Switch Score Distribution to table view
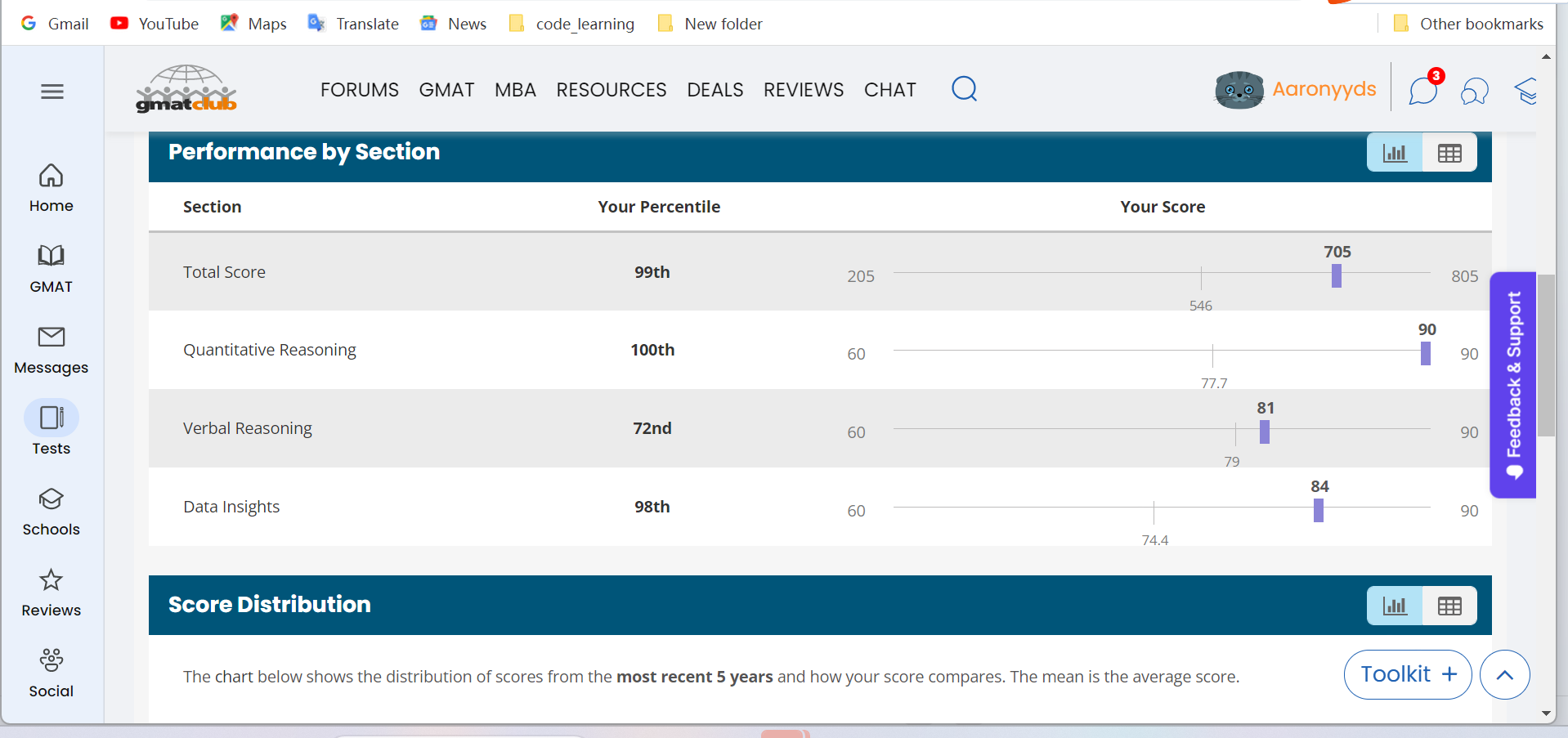 (1449, 606)
